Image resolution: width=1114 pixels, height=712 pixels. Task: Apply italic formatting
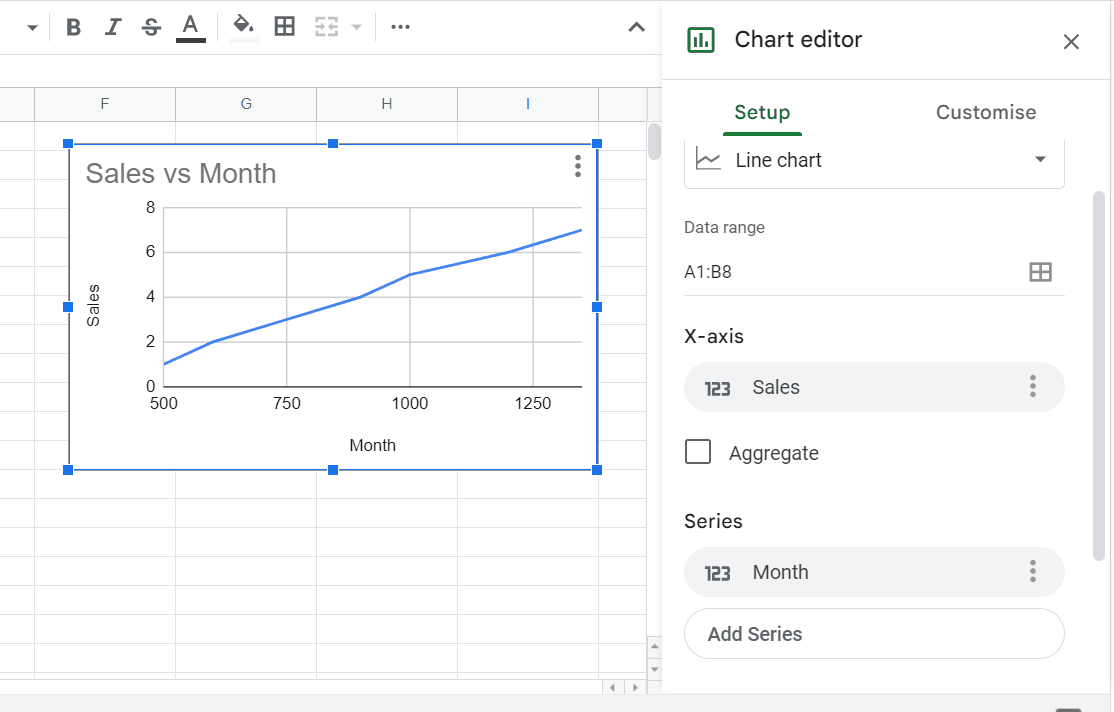[111, 27]
